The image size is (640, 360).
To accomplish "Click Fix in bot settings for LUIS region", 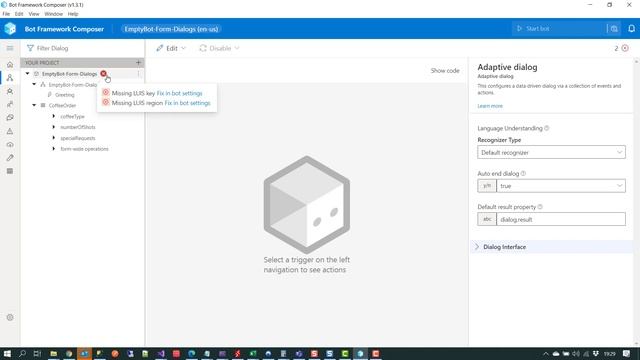I will click(x=187, y=103).
